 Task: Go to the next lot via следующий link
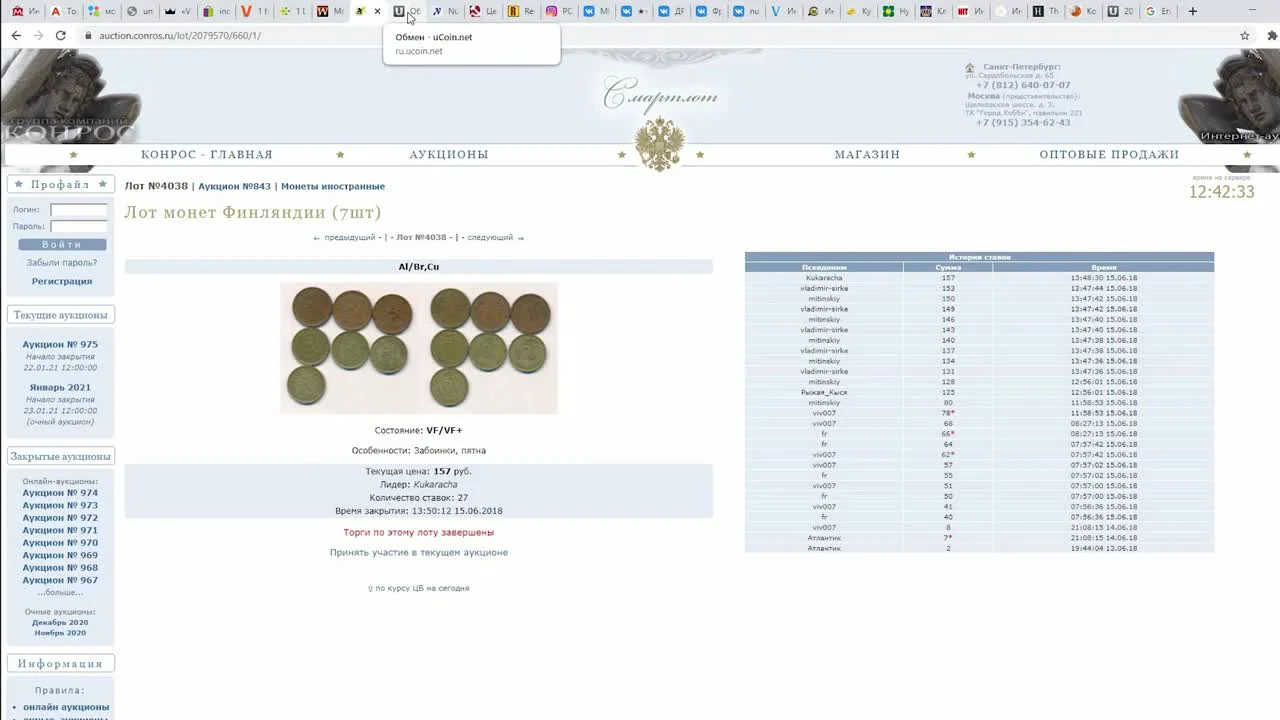492,237
